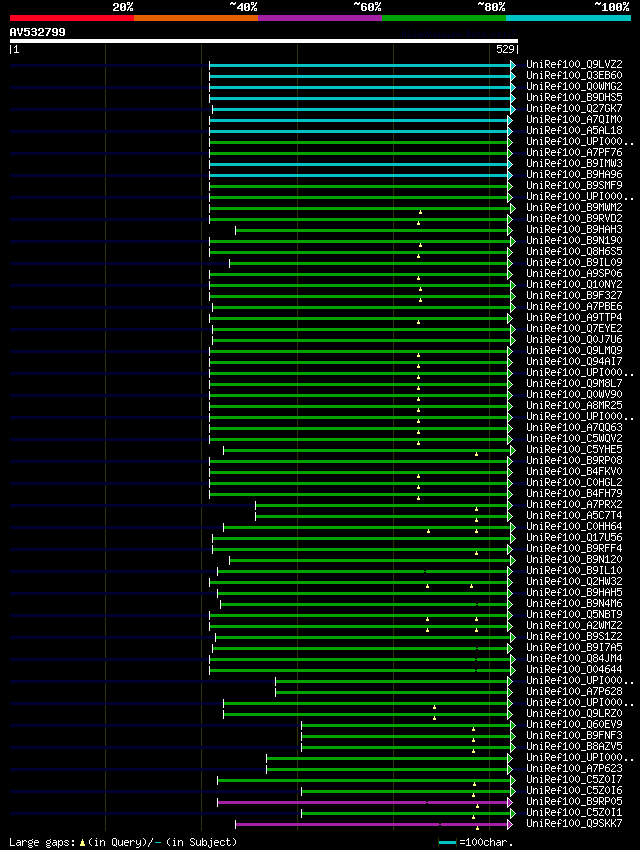Click the red 20% identity legend segment
The height and width of the screenshot is (850, 640).
click(72, 18)
